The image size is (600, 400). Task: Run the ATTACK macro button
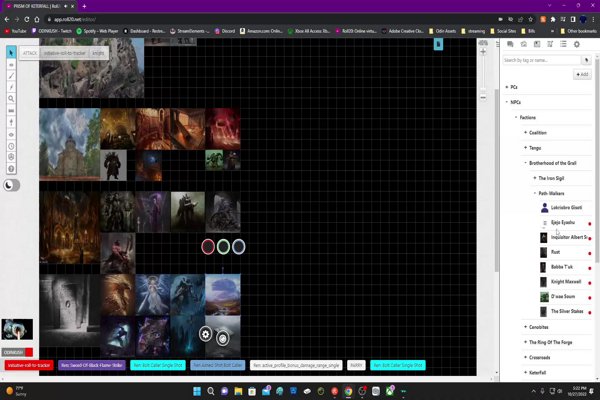pyautogui.click(x=30, y=53)
